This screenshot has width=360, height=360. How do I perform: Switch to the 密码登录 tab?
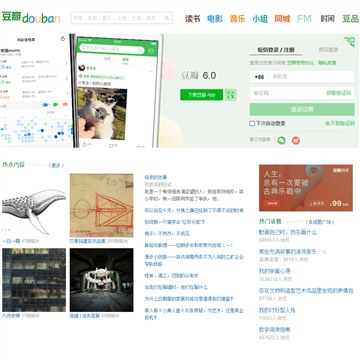click(x=328, y=50)
